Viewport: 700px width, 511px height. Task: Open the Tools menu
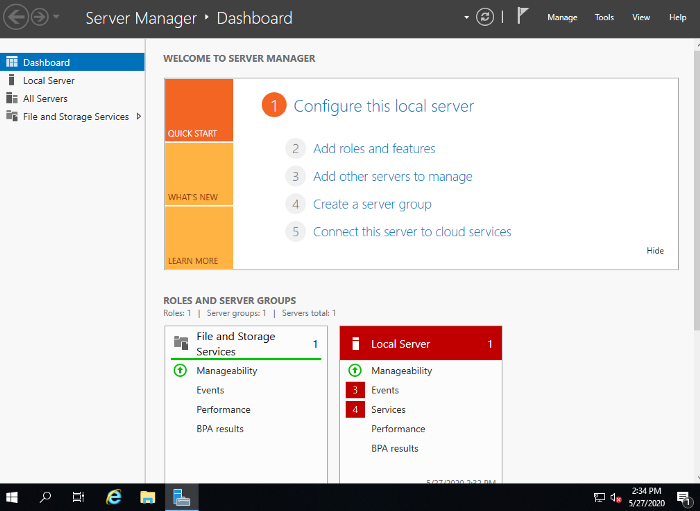tap(604, 17)
